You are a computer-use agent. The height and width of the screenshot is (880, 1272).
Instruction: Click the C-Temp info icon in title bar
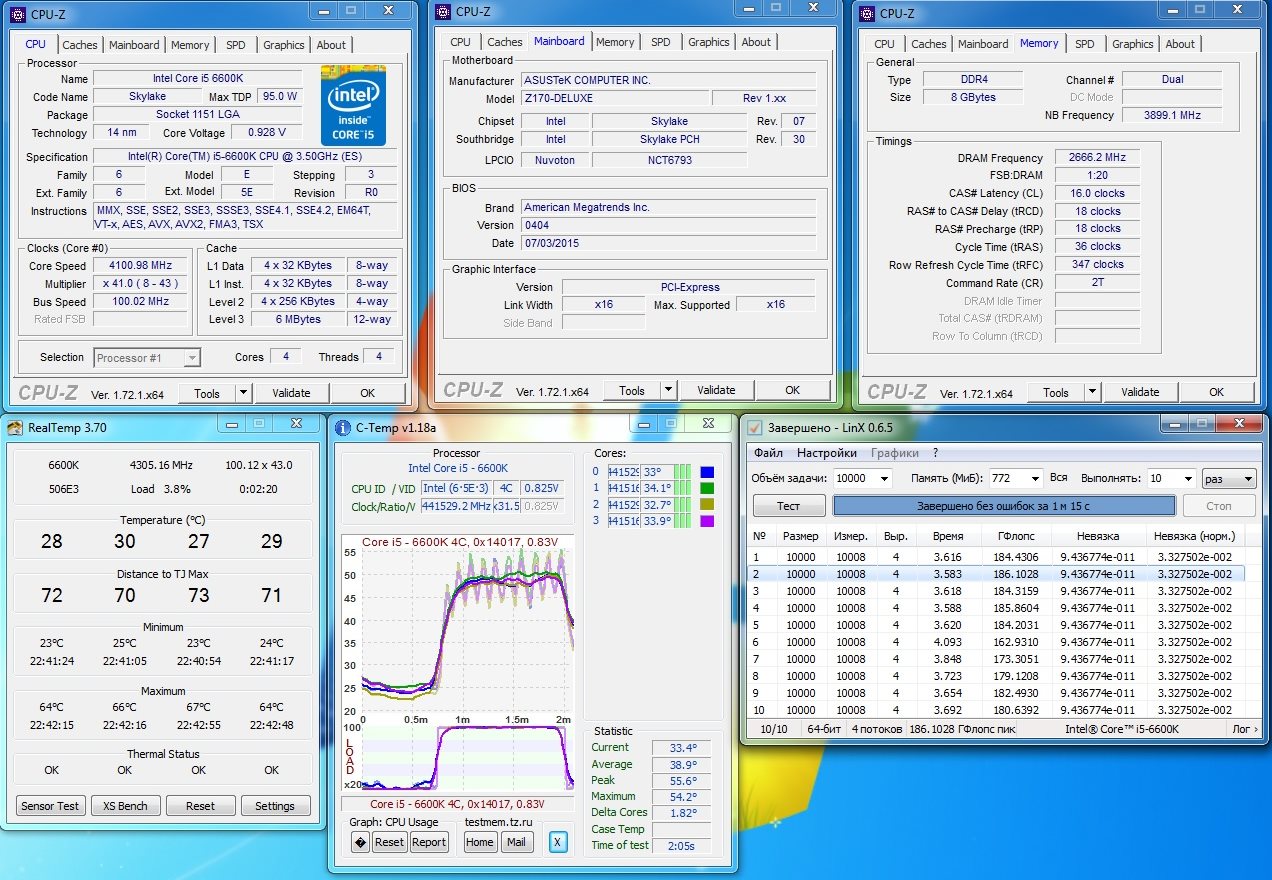click(x=342, y=427)
